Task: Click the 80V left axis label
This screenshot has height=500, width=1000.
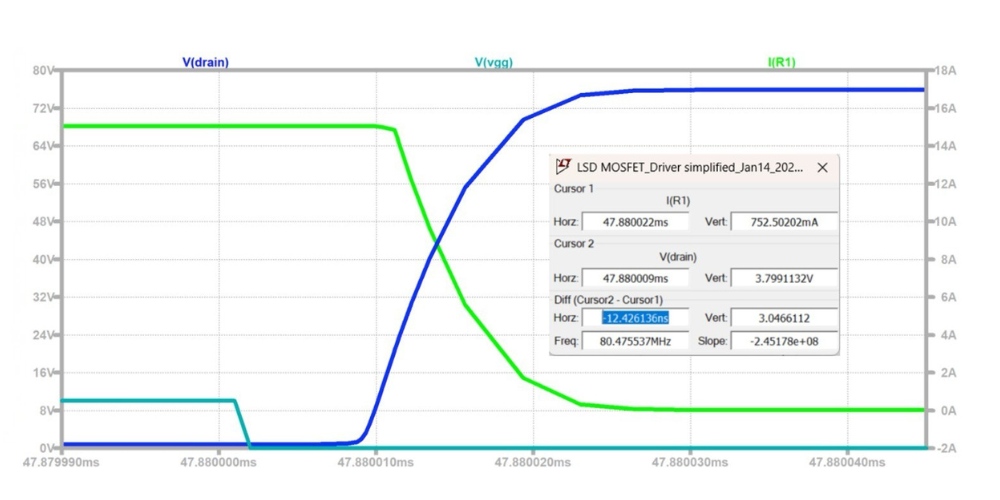Action: coord(43,70)
